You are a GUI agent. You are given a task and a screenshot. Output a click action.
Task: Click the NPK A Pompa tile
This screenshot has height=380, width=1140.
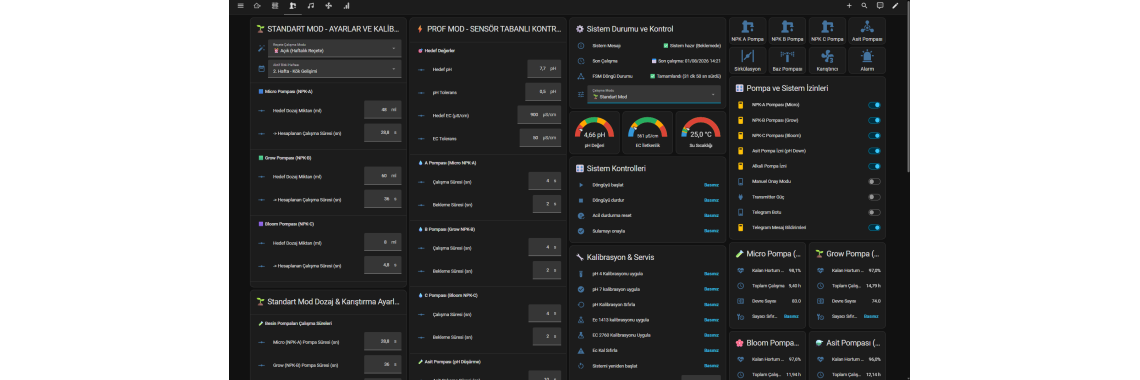[x=747, y=31]
